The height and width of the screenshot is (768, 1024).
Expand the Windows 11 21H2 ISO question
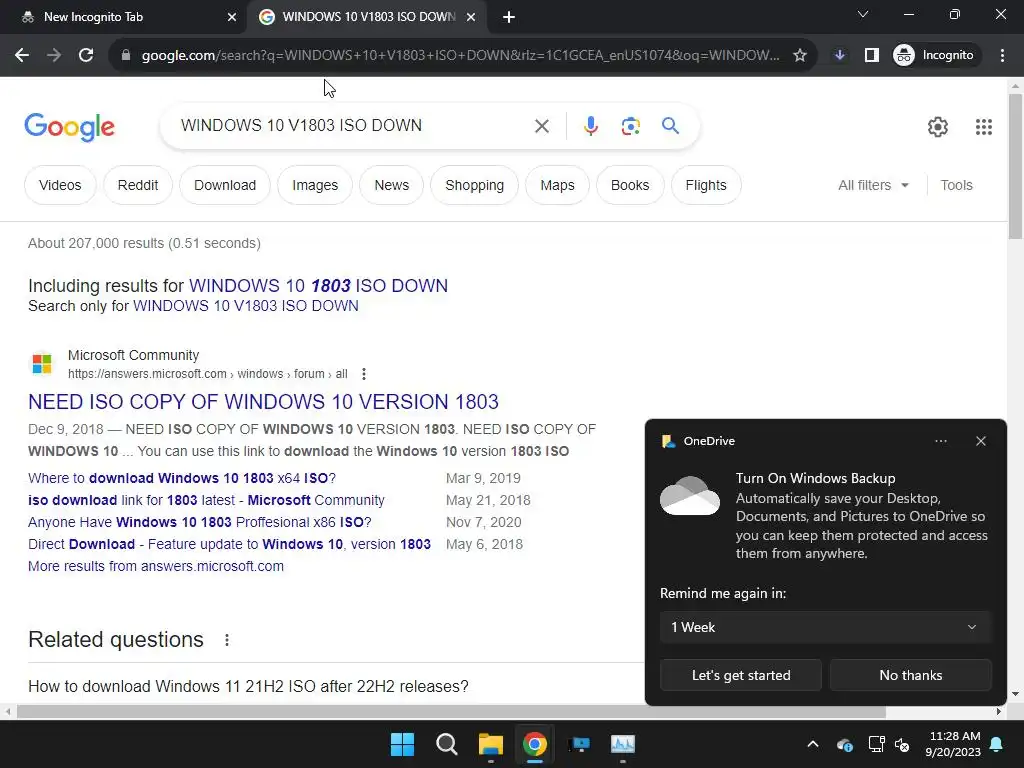(x=248, y=686)
